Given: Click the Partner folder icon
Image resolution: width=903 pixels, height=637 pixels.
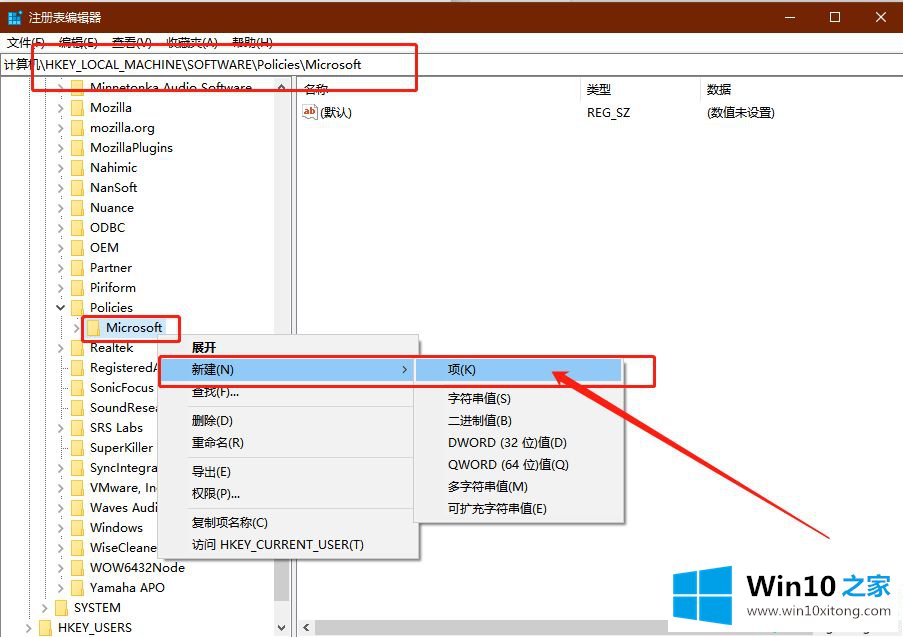Looking at the screenshot, I should 77,268.
